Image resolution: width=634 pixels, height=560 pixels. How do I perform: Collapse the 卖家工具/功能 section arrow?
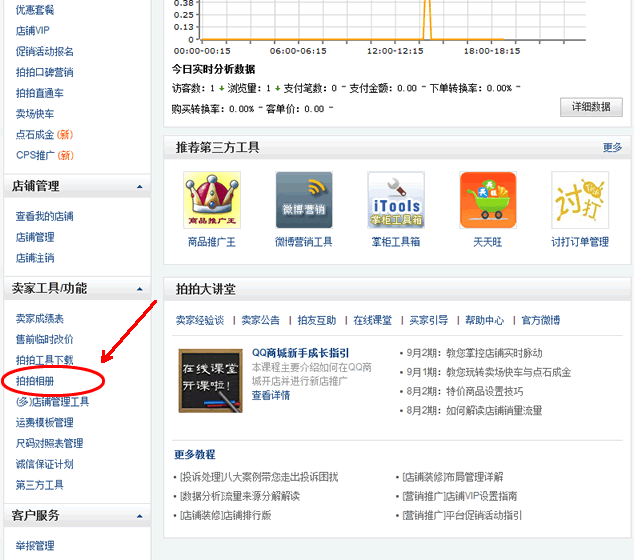pyautogui.click(x=139, y=289)
